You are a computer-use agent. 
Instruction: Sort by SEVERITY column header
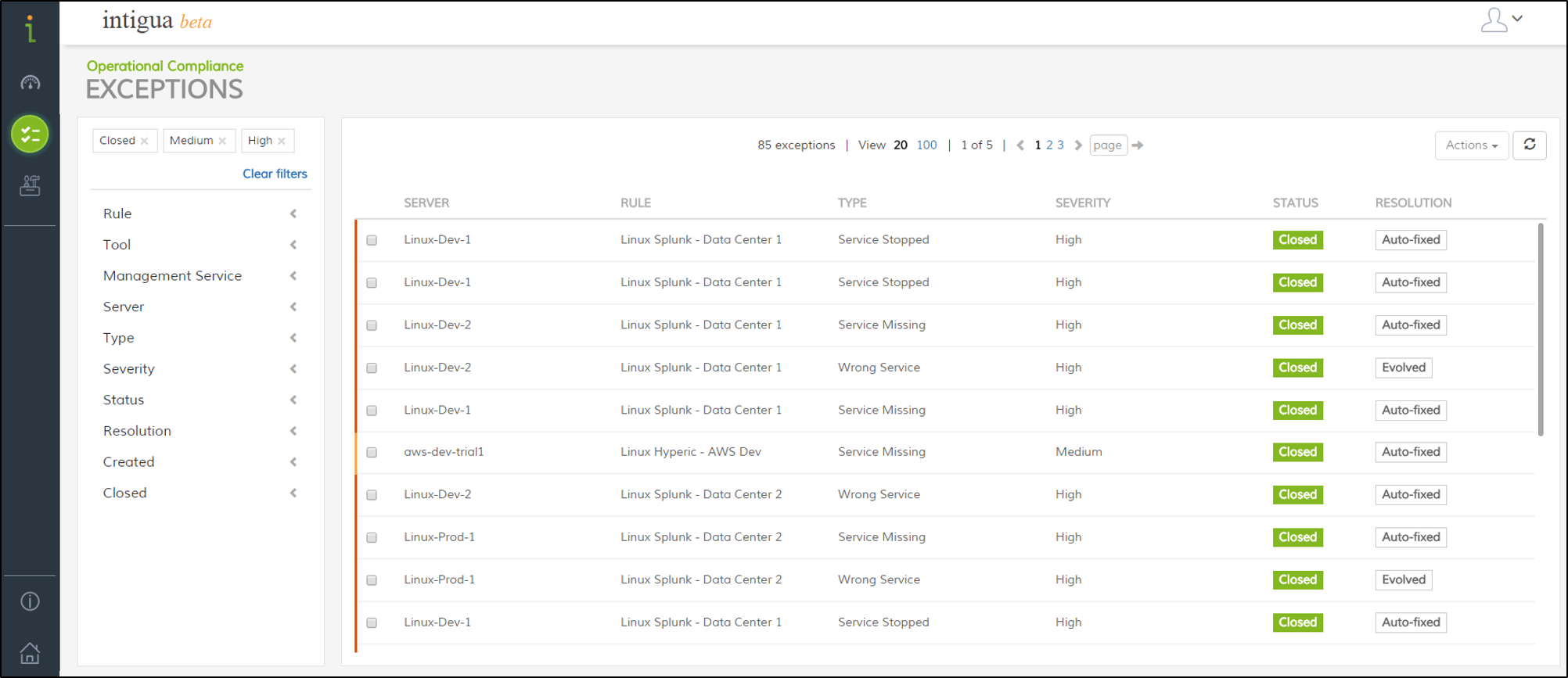(1083, 203)
